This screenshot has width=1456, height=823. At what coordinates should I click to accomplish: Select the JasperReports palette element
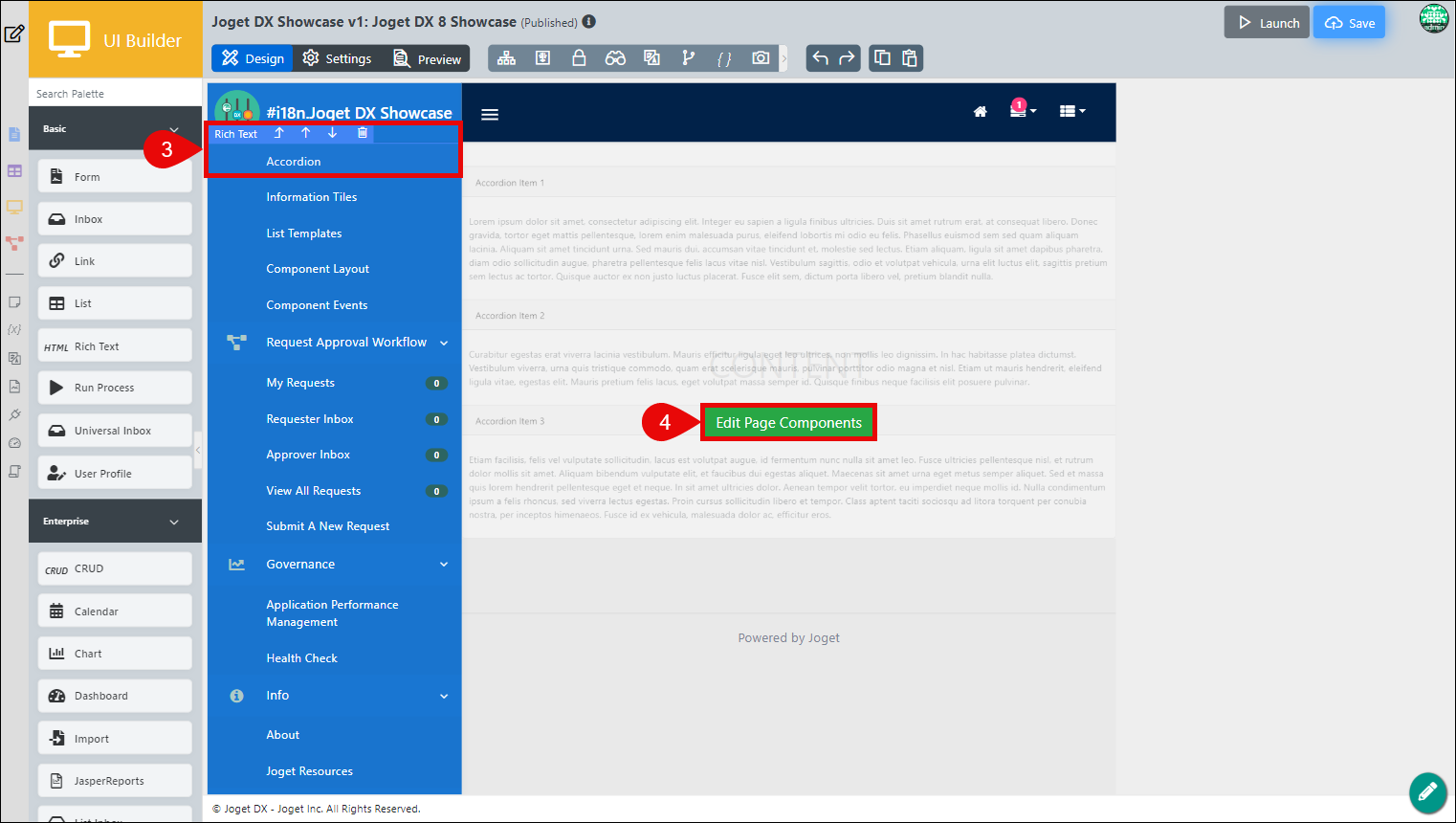pos(115,781)
